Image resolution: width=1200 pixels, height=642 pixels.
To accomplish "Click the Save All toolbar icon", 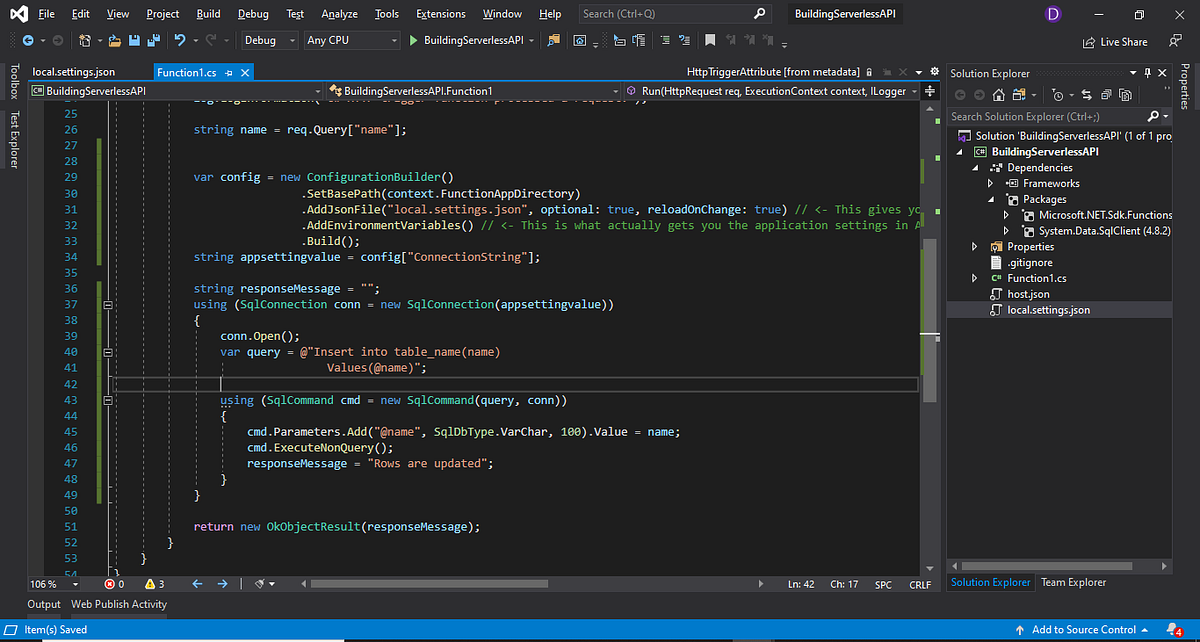I will [151, 40].
